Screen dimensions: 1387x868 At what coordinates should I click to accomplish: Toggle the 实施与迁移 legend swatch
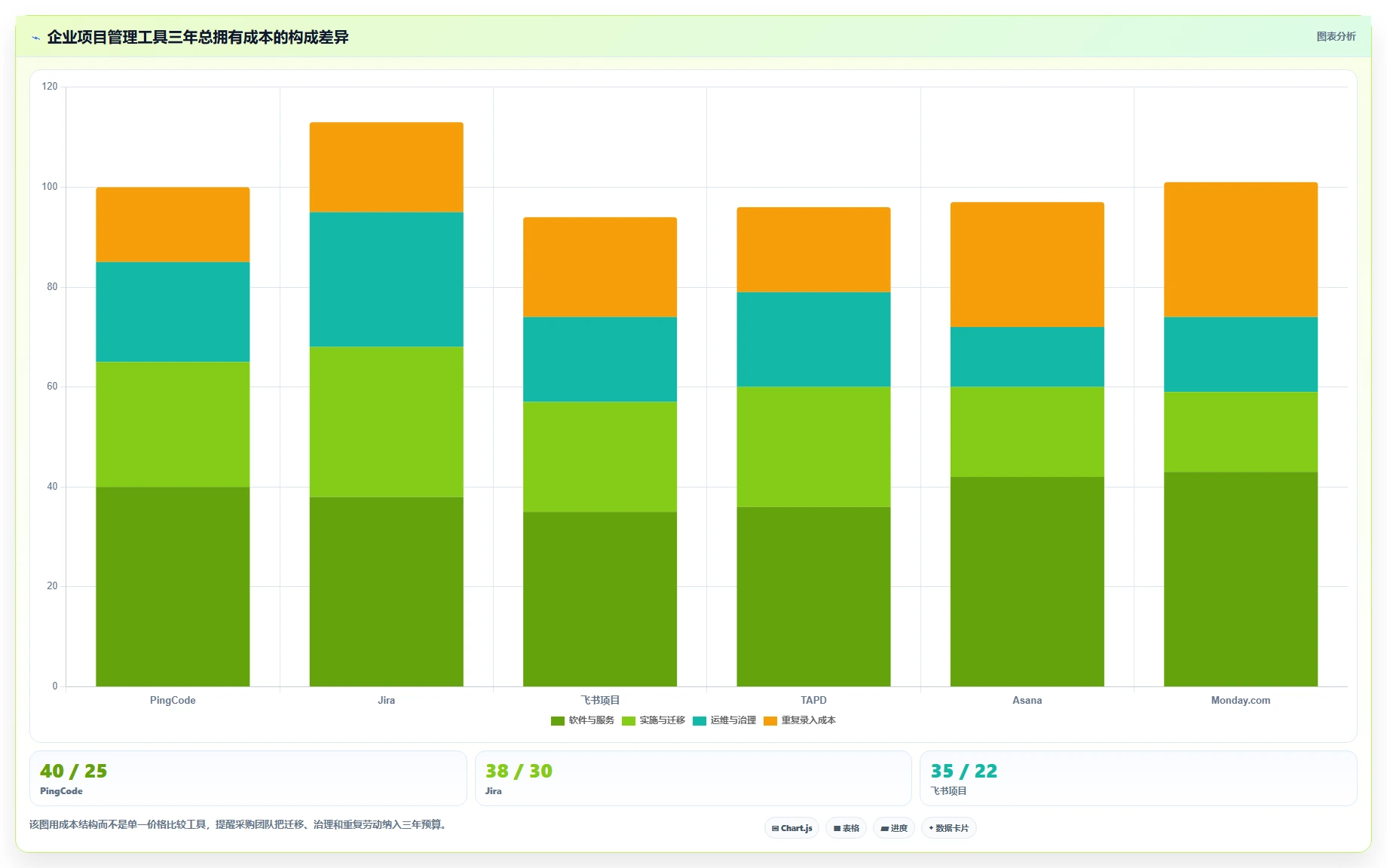click(629, 721)
